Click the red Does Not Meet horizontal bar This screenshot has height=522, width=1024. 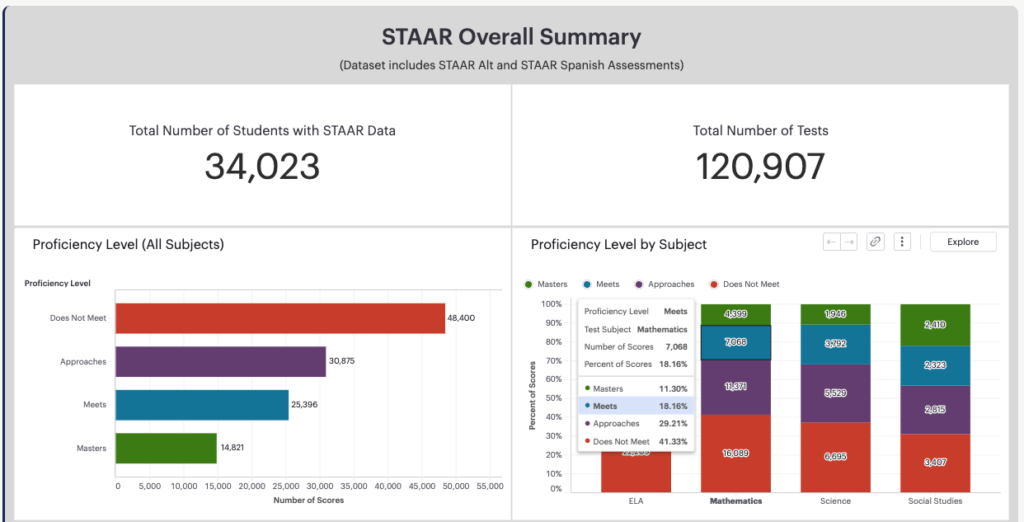(x=280, y=318)
